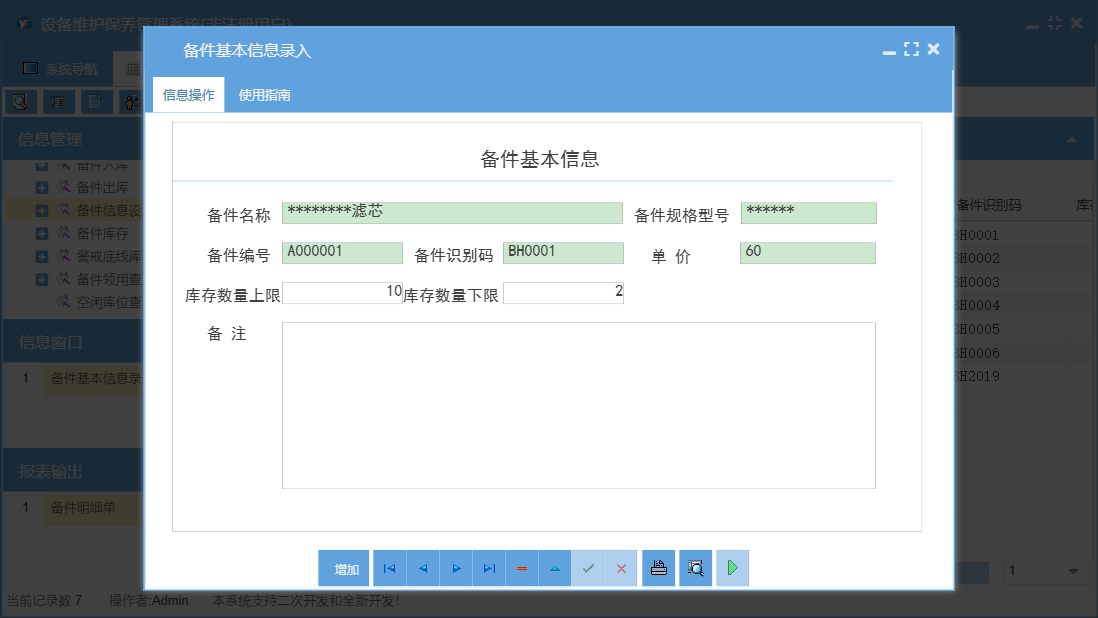Go to the previous record
The image size is (1098, 618).
[423, 568]
